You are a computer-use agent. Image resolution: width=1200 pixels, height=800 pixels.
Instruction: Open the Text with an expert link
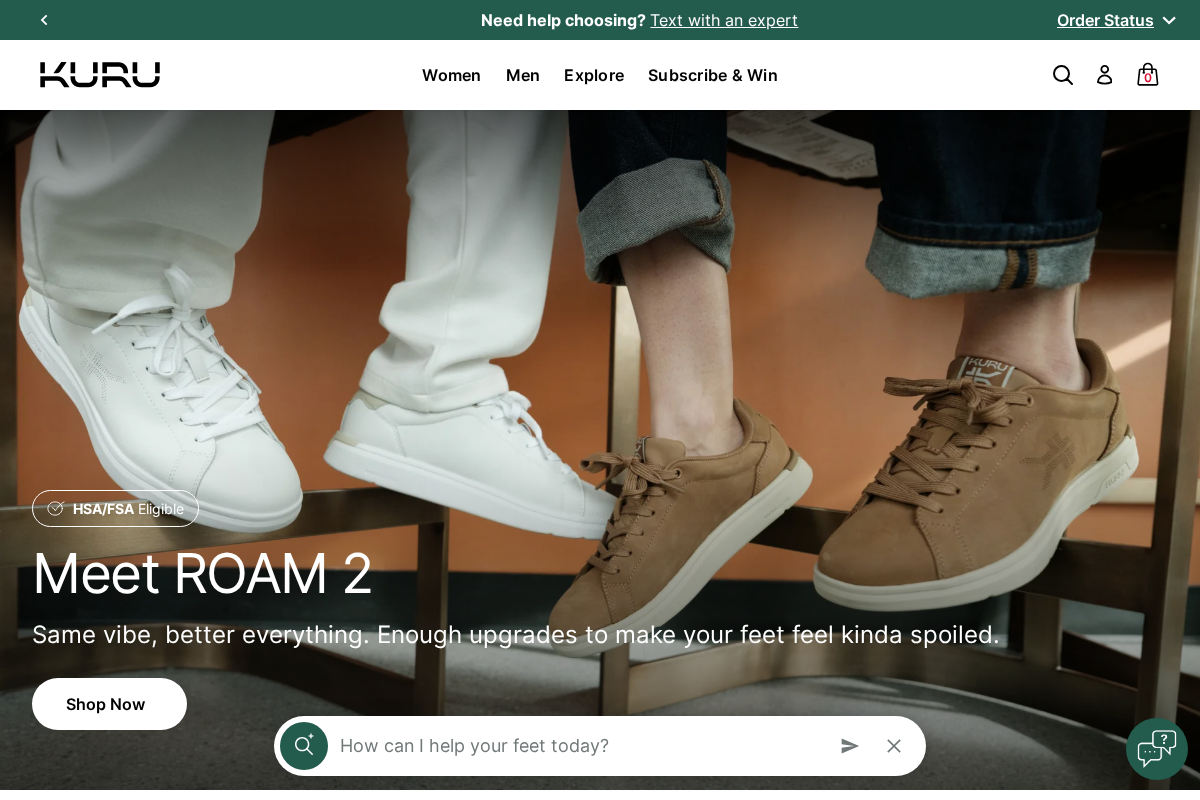coord(724,20)
